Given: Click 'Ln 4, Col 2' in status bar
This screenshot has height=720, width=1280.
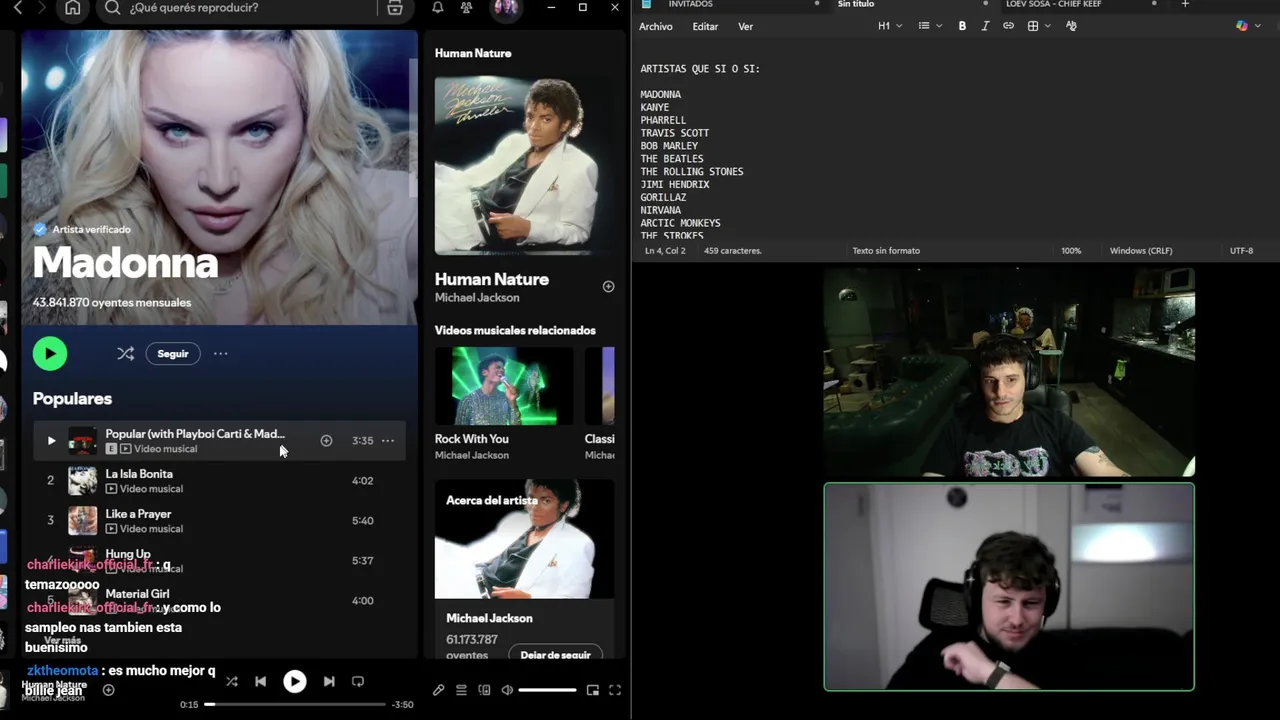Looking at the screenshot, I should (x=666, y=251).
